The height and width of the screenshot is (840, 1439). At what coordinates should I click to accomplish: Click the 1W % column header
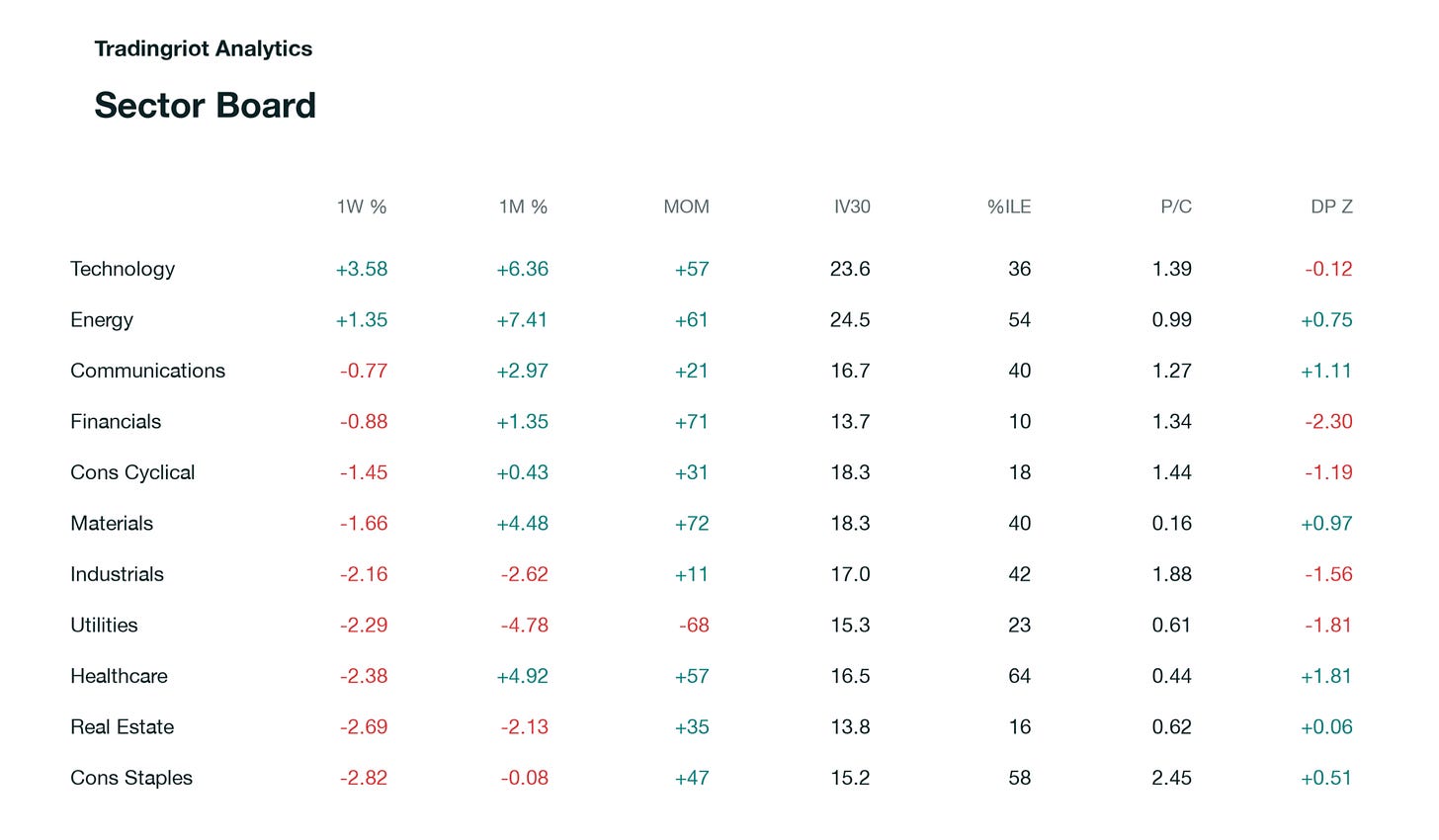(362, 207)
